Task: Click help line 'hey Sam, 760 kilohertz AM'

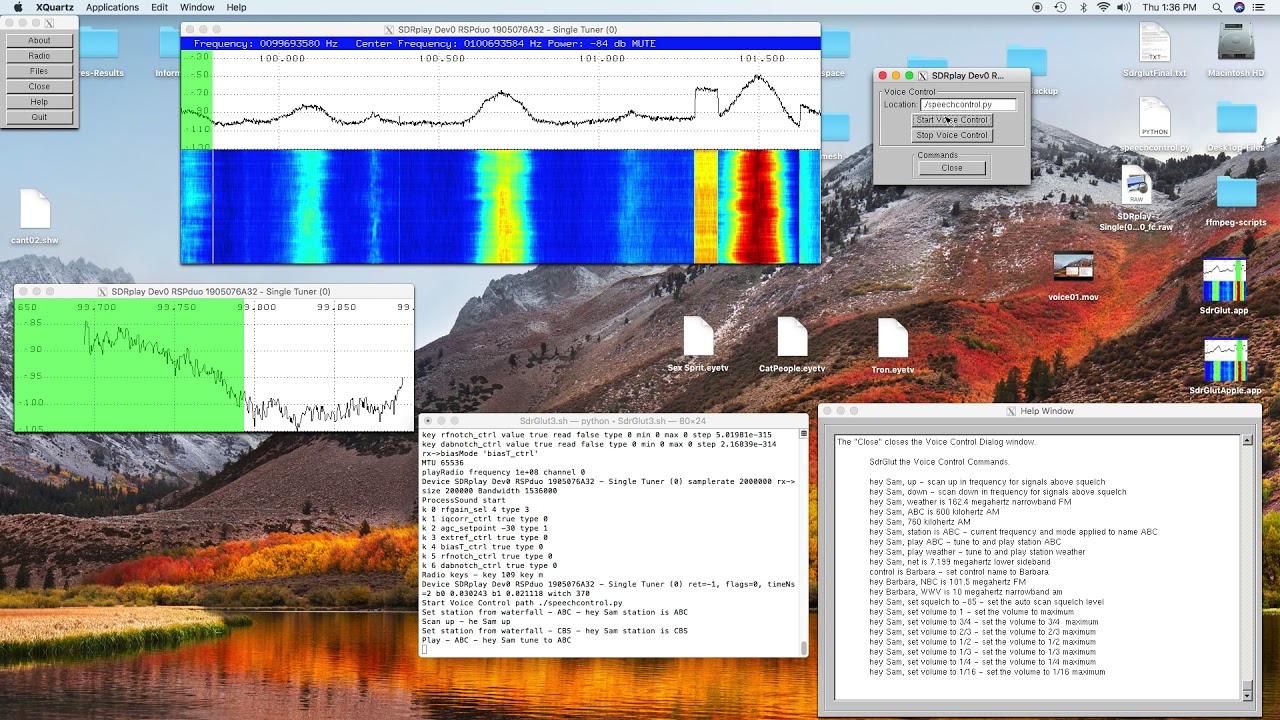Action: point(920,522)
